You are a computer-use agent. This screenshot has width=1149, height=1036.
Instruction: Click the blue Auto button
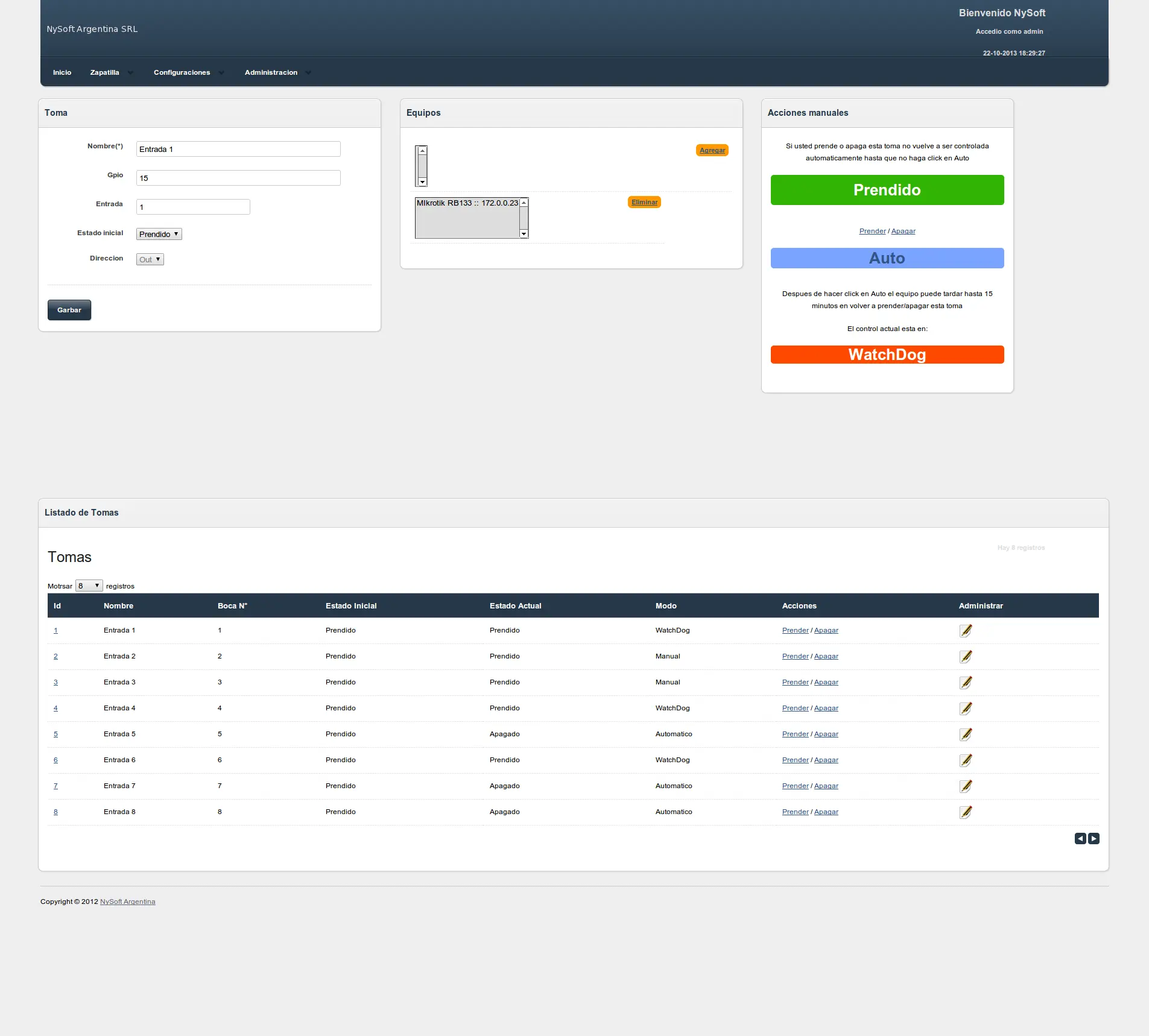[x=887, y=258]
